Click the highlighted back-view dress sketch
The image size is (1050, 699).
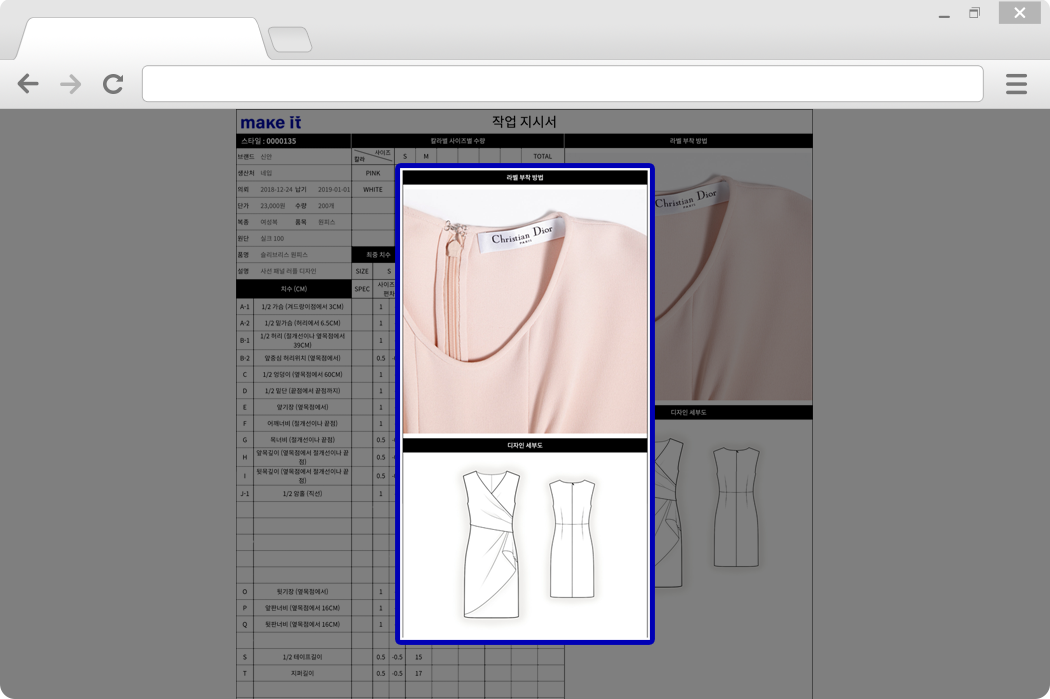572,538
